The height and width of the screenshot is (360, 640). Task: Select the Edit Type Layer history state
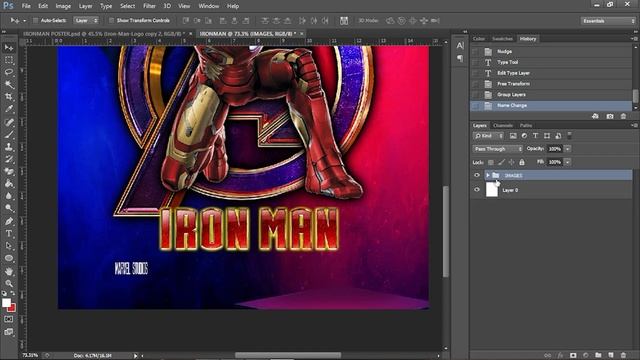pos(551,73)
